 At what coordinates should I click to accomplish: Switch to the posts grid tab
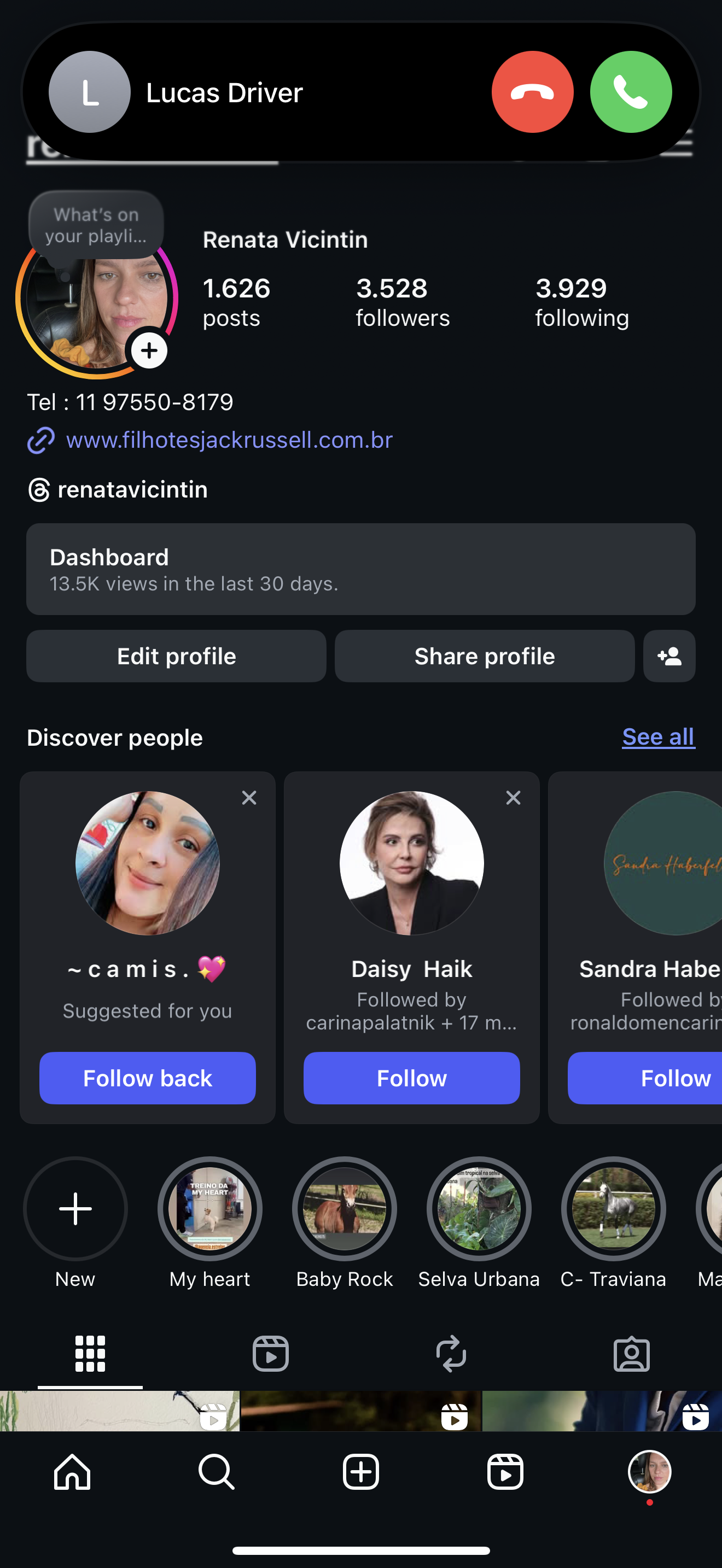pyautogui.click(x=90, y=1354)
